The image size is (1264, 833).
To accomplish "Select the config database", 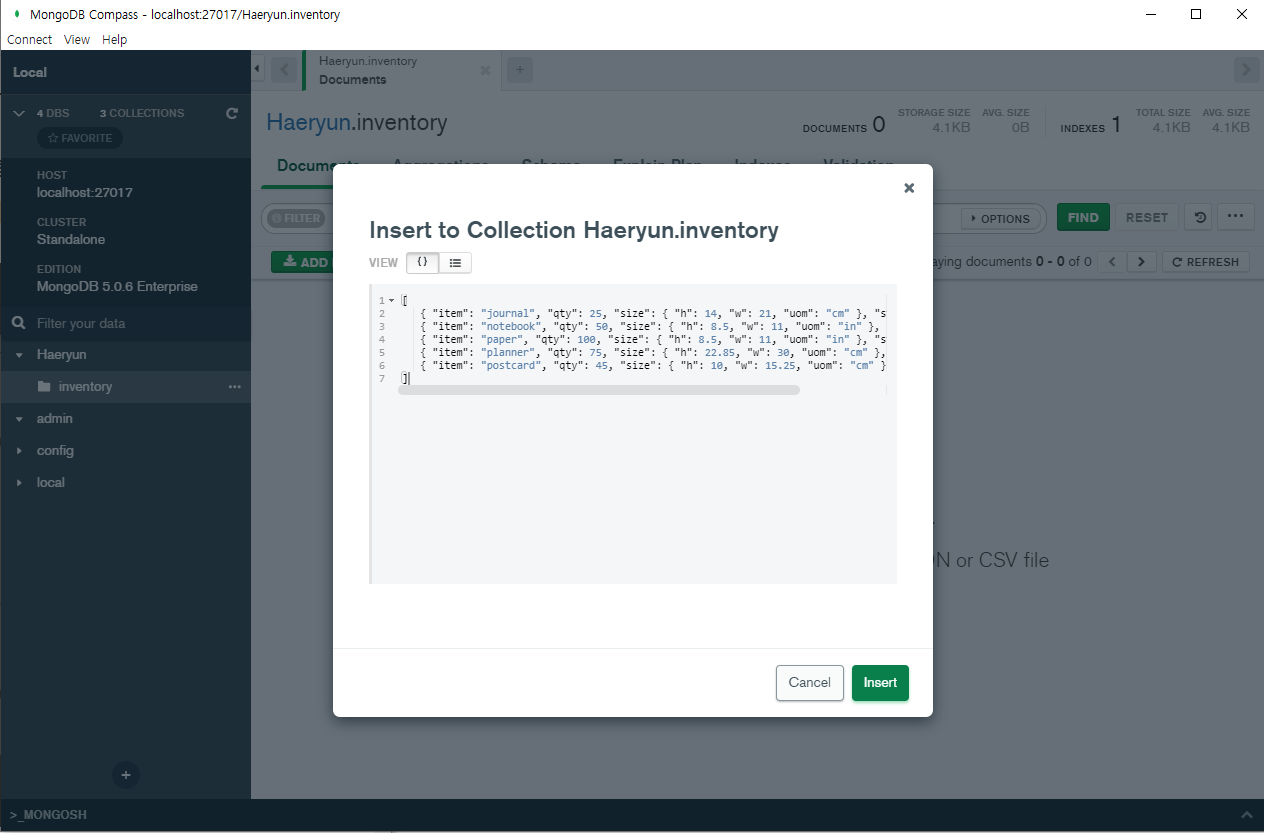I will pos(55,451).
